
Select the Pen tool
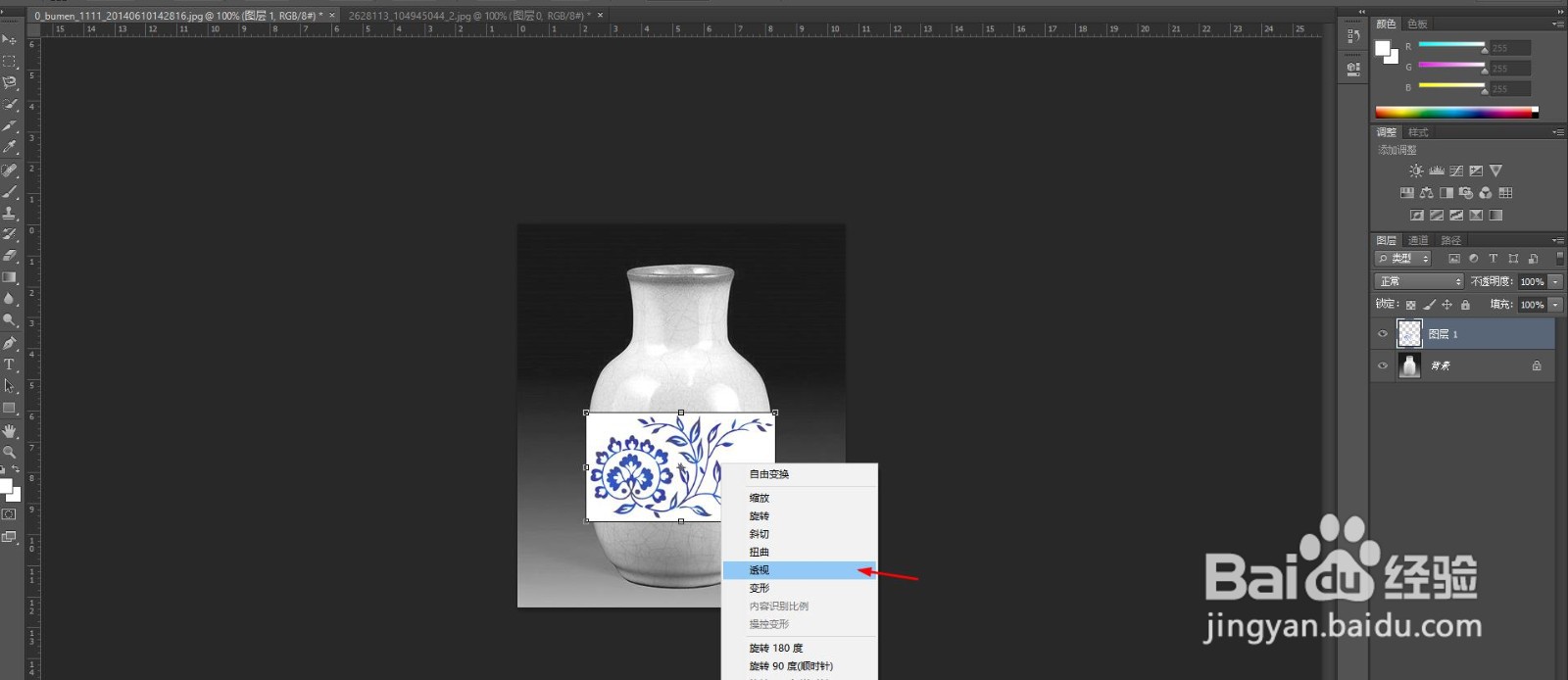point(10,343)
